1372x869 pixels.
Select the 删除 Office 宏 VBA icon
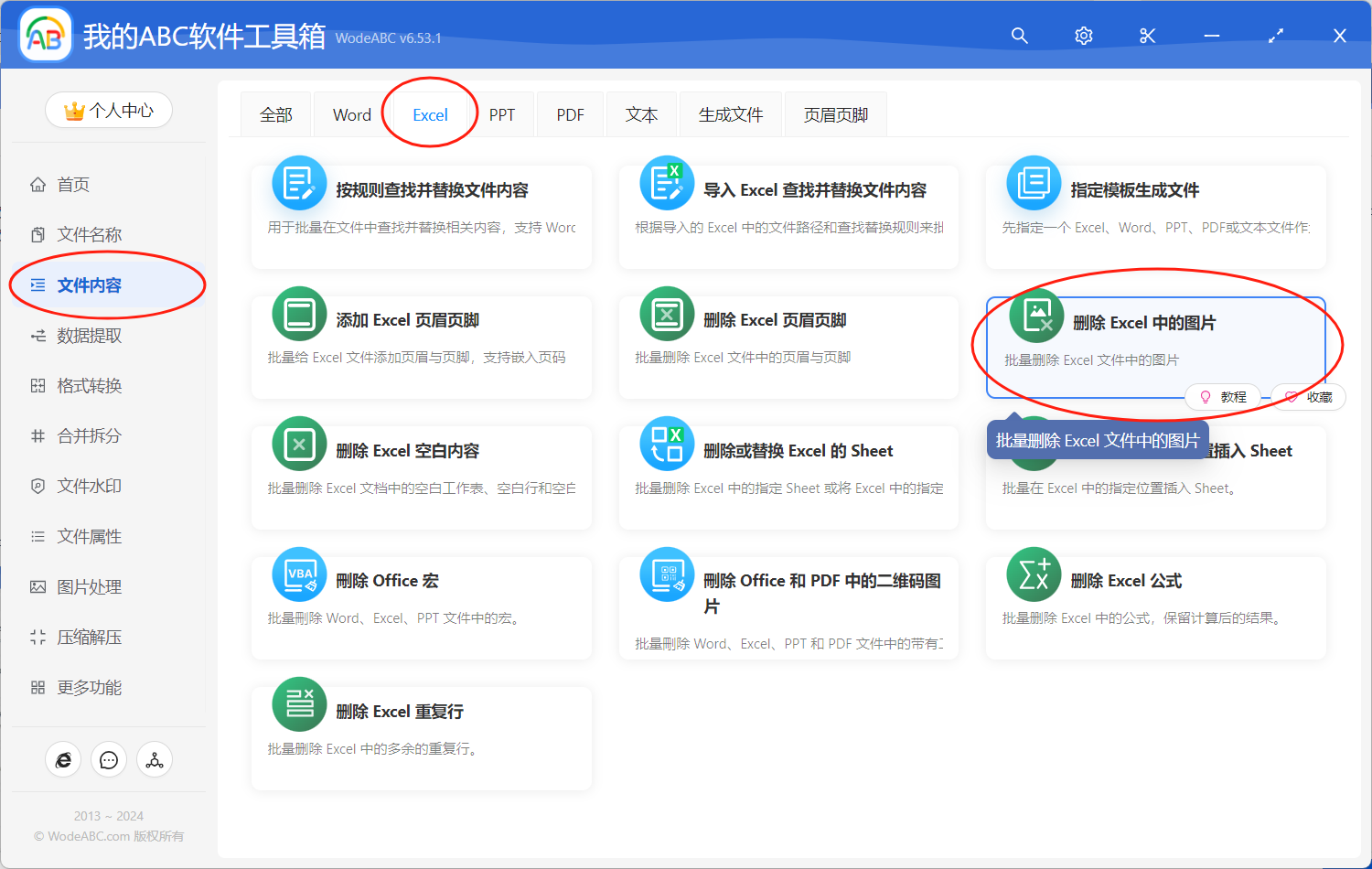tap(299, 574)
